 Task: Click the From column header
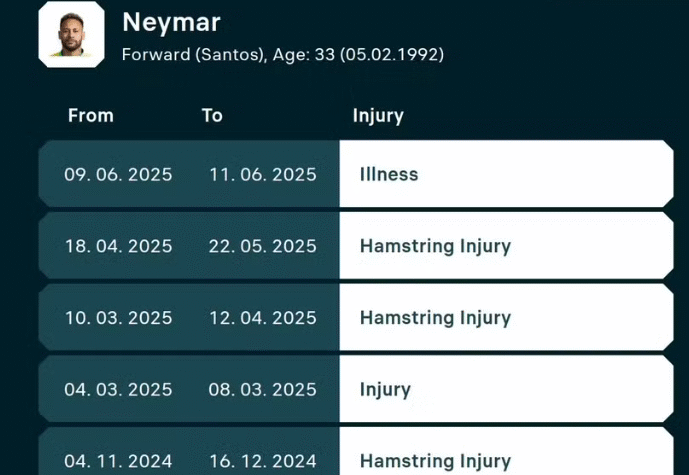91,115
